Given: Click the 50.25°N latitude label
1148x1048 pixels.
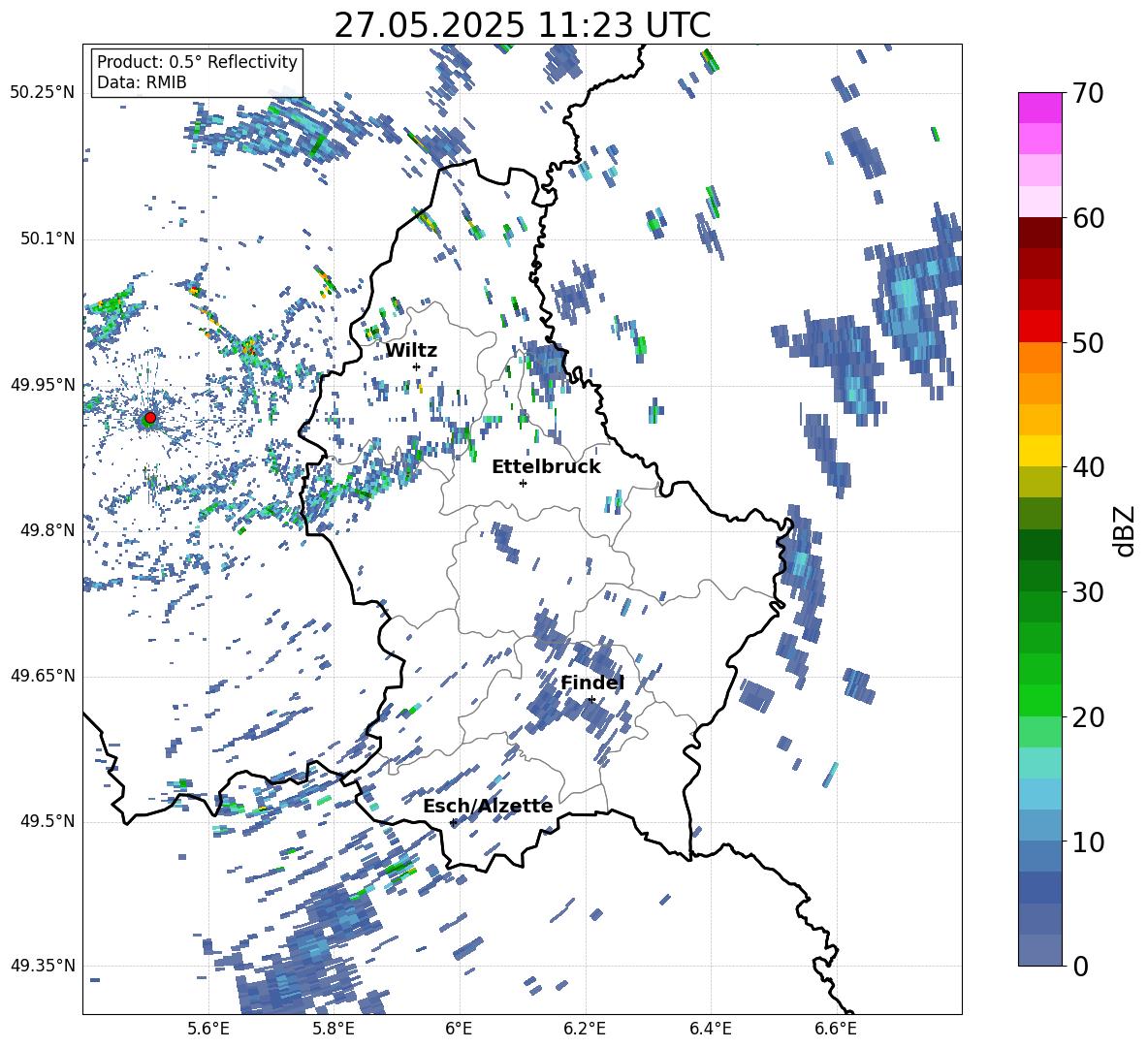Looking at the screenshot, I should 43,93.
